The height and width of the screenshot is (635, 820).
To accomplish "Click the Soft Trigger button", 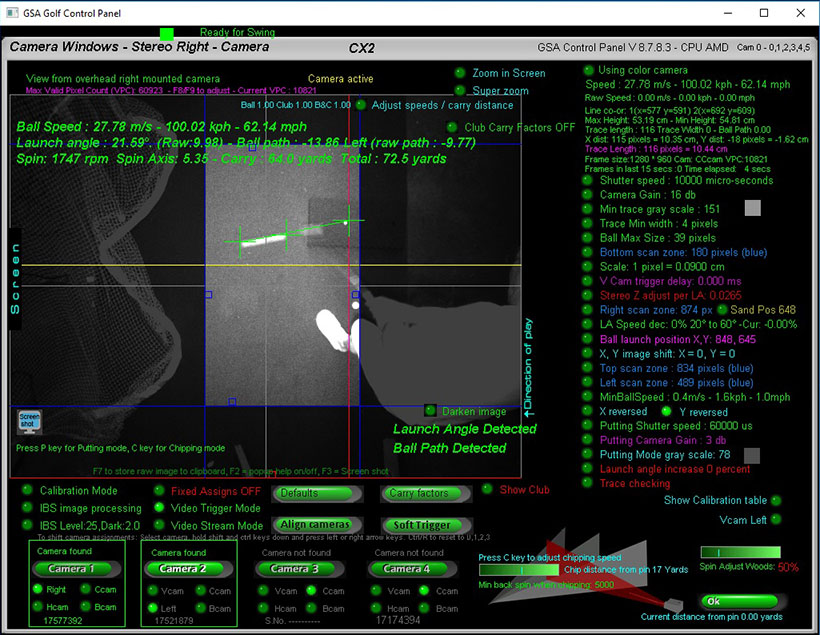I will click(x=426, y=525).
